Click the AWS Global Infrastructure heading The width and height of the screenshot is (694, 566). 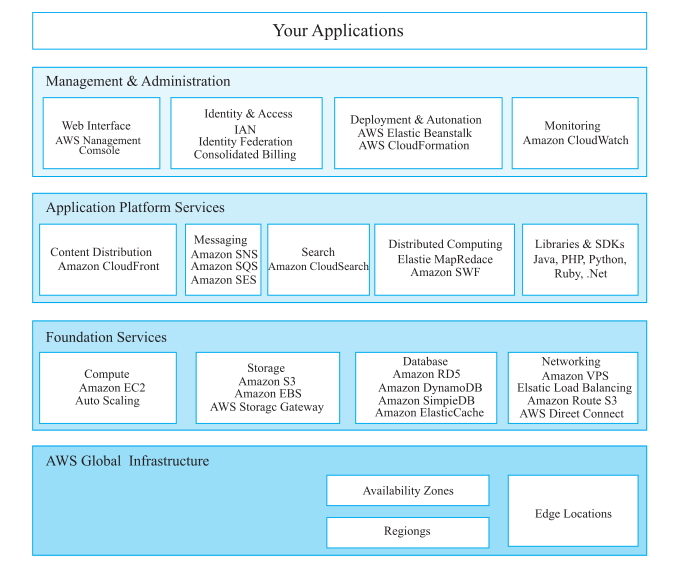[x=127, y=461]
